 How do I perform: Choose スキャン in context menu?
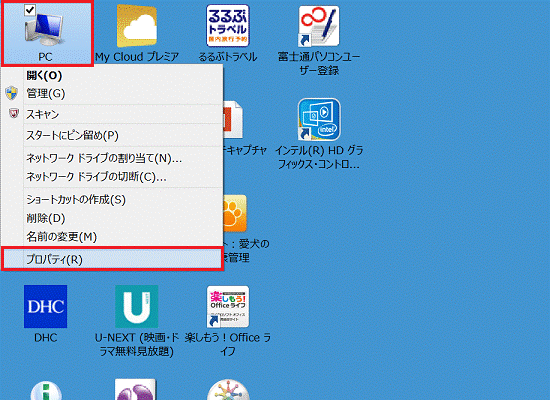click(112, 114)
